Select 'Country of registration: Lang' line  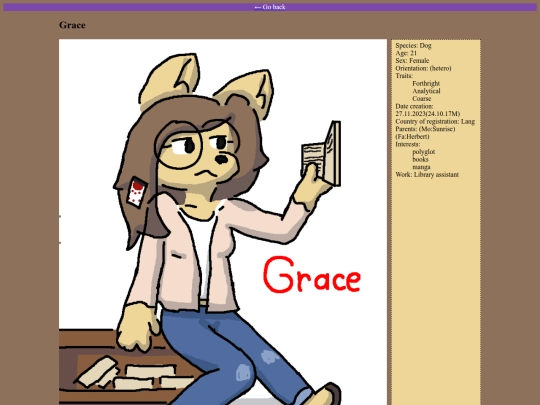click(435, 121)
